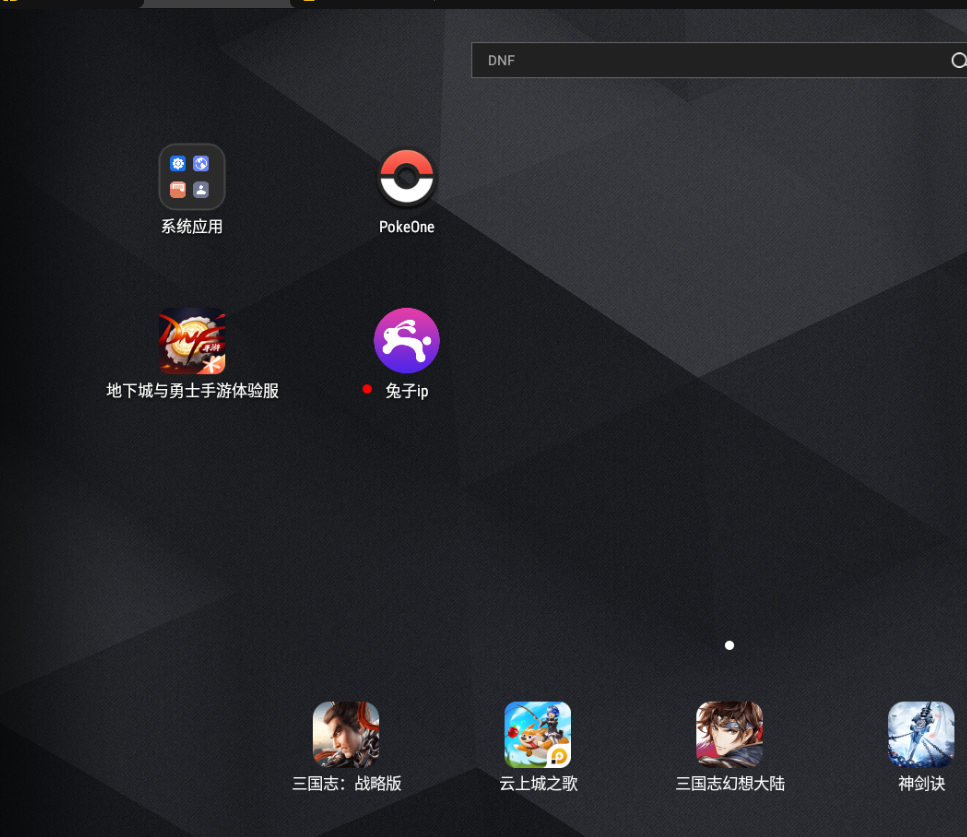This screenshot has width=967, height=837.
Task: Expand the 系统应用 folder
Action: point(192,177)
